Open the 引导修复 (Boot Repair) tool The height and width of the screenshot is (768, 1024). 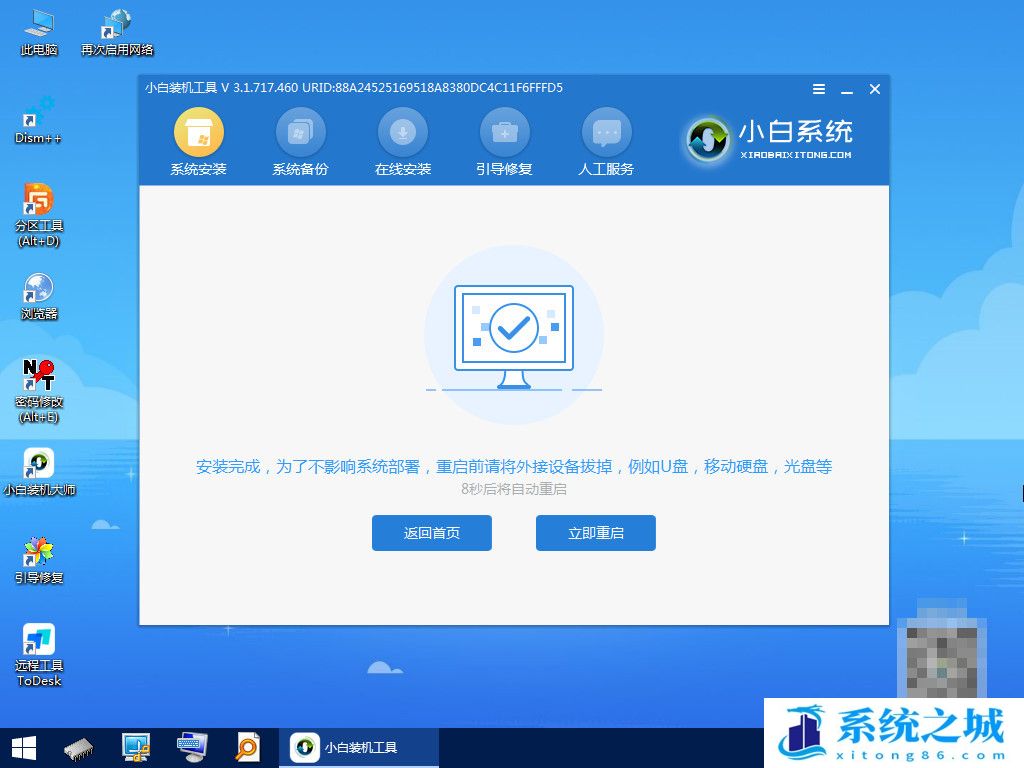click(x=504, y=140)
